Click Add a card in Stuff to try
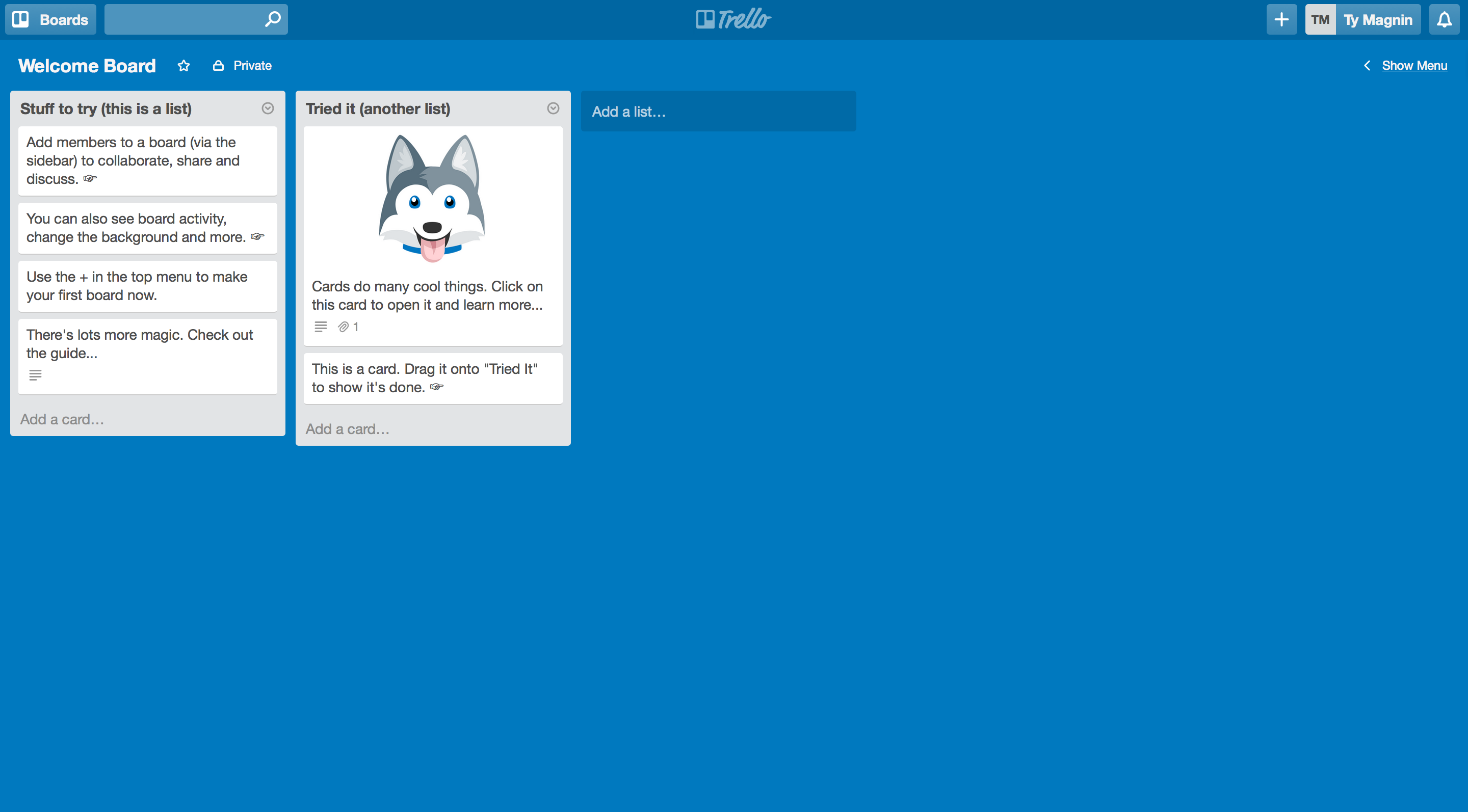1468x812 pixels. point(62,419)
